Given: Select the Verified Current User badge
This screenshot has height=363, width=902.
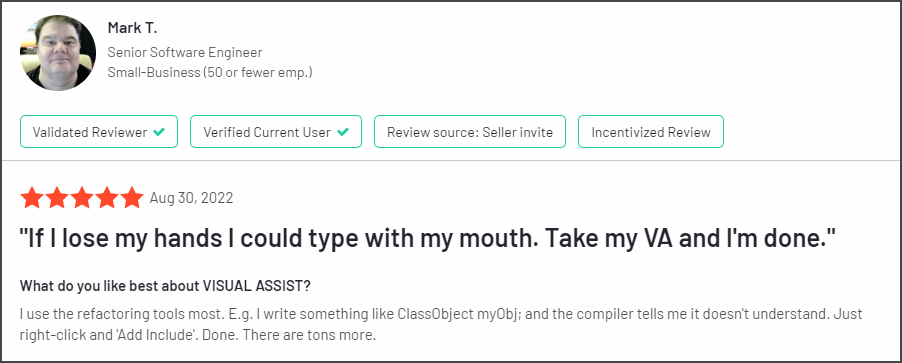Looking at the screenshot, I should pos(276,132).
